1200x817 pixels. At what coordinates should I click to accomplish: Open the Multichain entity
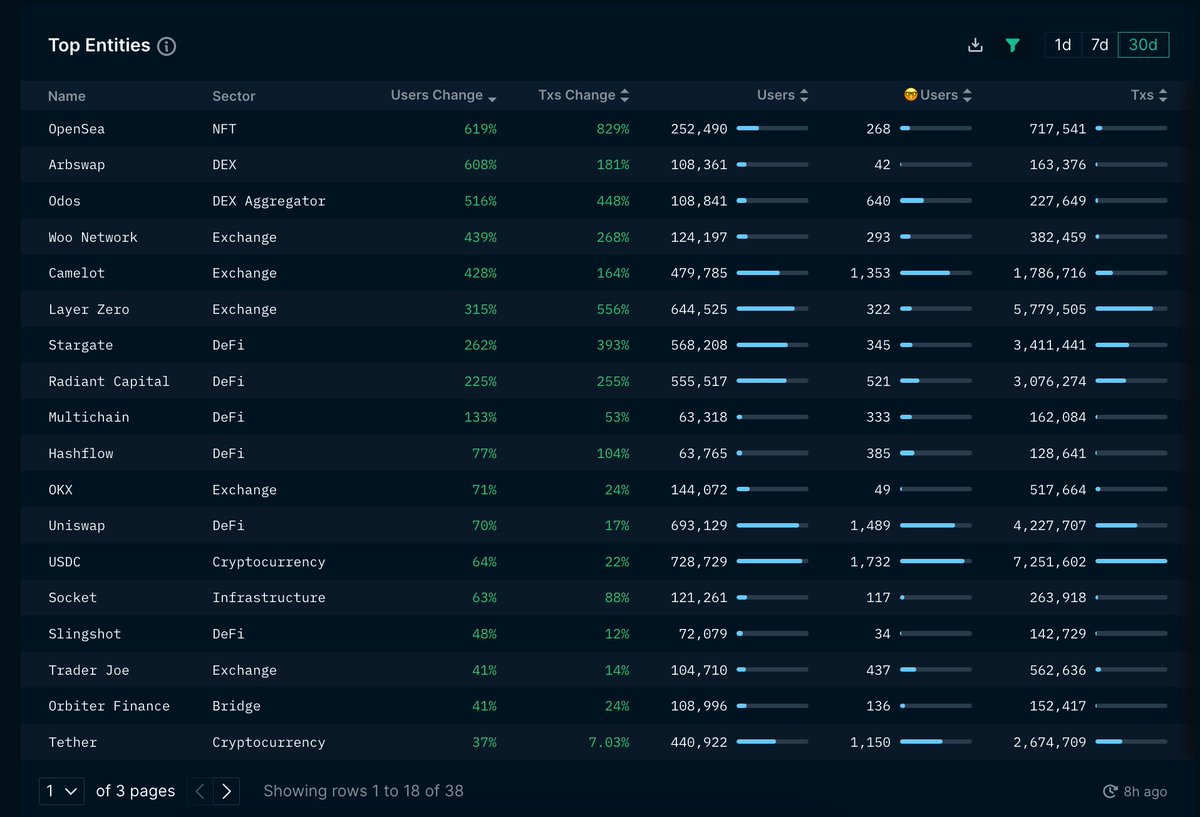(x=89, y=417)
